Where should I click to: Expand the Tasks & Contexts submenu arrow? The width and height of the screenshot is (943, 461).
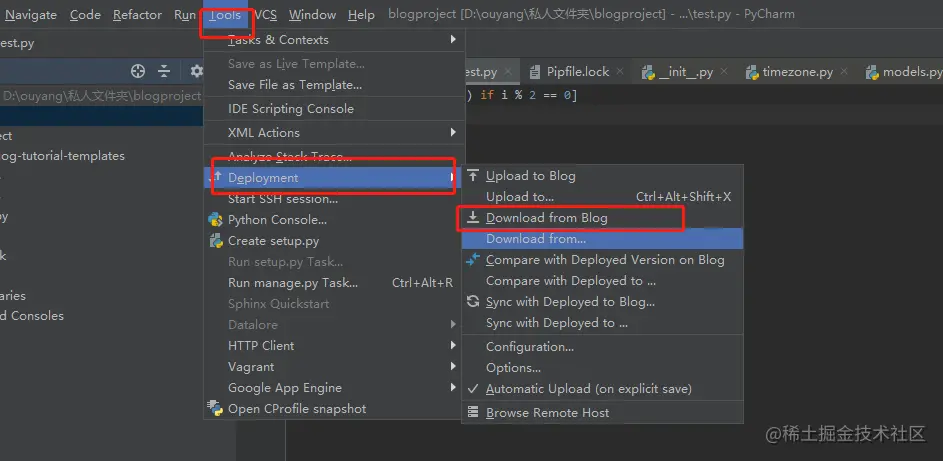point(453,40)
